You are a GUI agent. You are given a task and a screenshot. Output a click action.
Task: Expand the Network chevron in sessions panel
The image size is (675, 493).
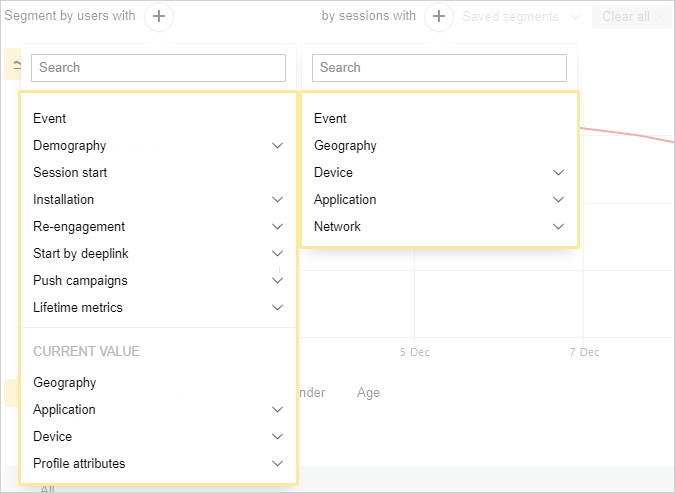click(558, 227)
